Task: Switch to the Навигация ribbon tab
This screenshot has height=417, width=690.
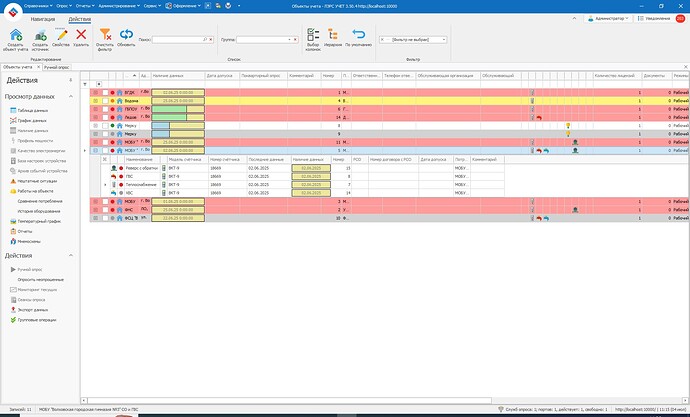Action: 43,19
